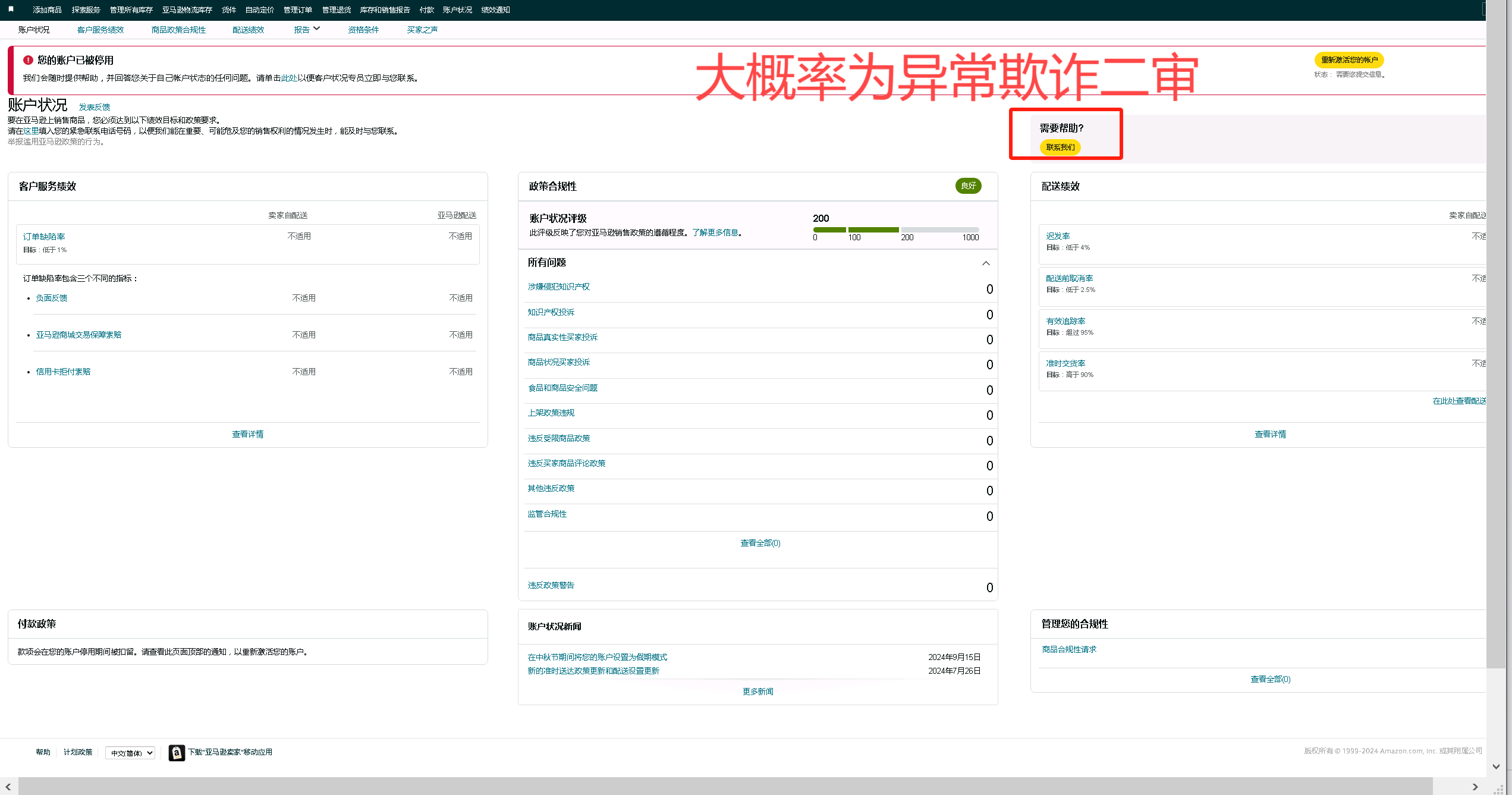Screen dimensions: 1512x795
Task: Open the 买家之声 tab
Action: click(x=422, y=30)
